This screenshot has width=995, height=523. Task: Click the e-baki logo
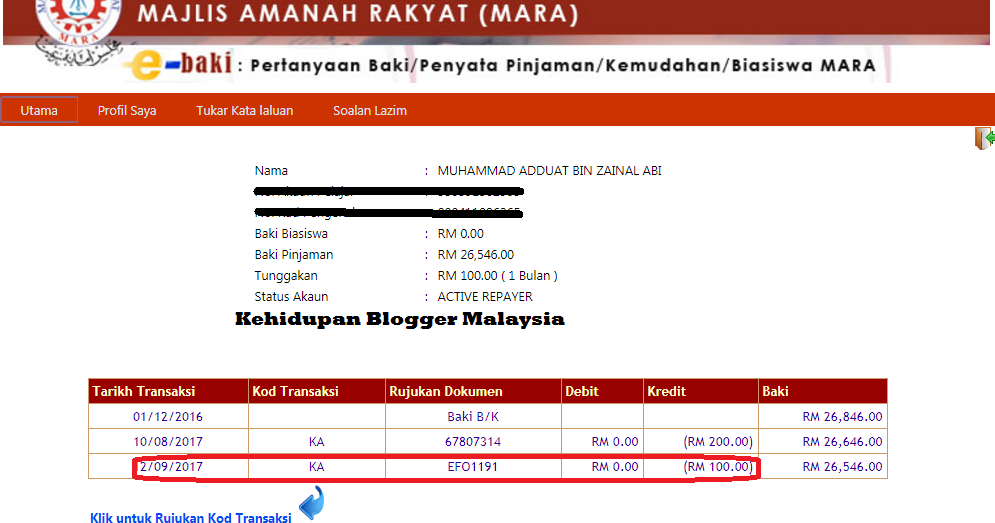[180, 65]
